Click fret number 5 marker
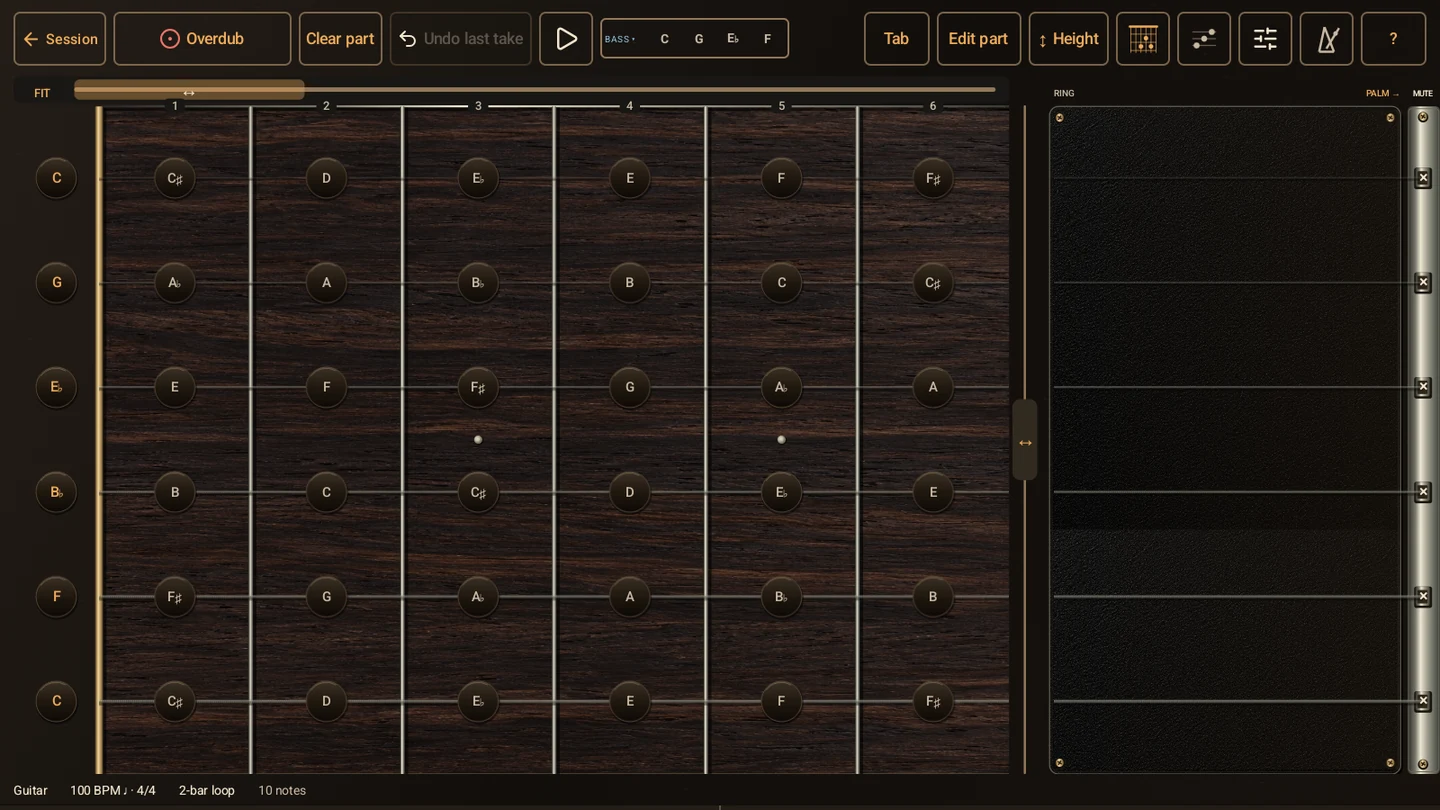Image resolution: width=1440 pixels, height=810 pixels. [781, 106]
